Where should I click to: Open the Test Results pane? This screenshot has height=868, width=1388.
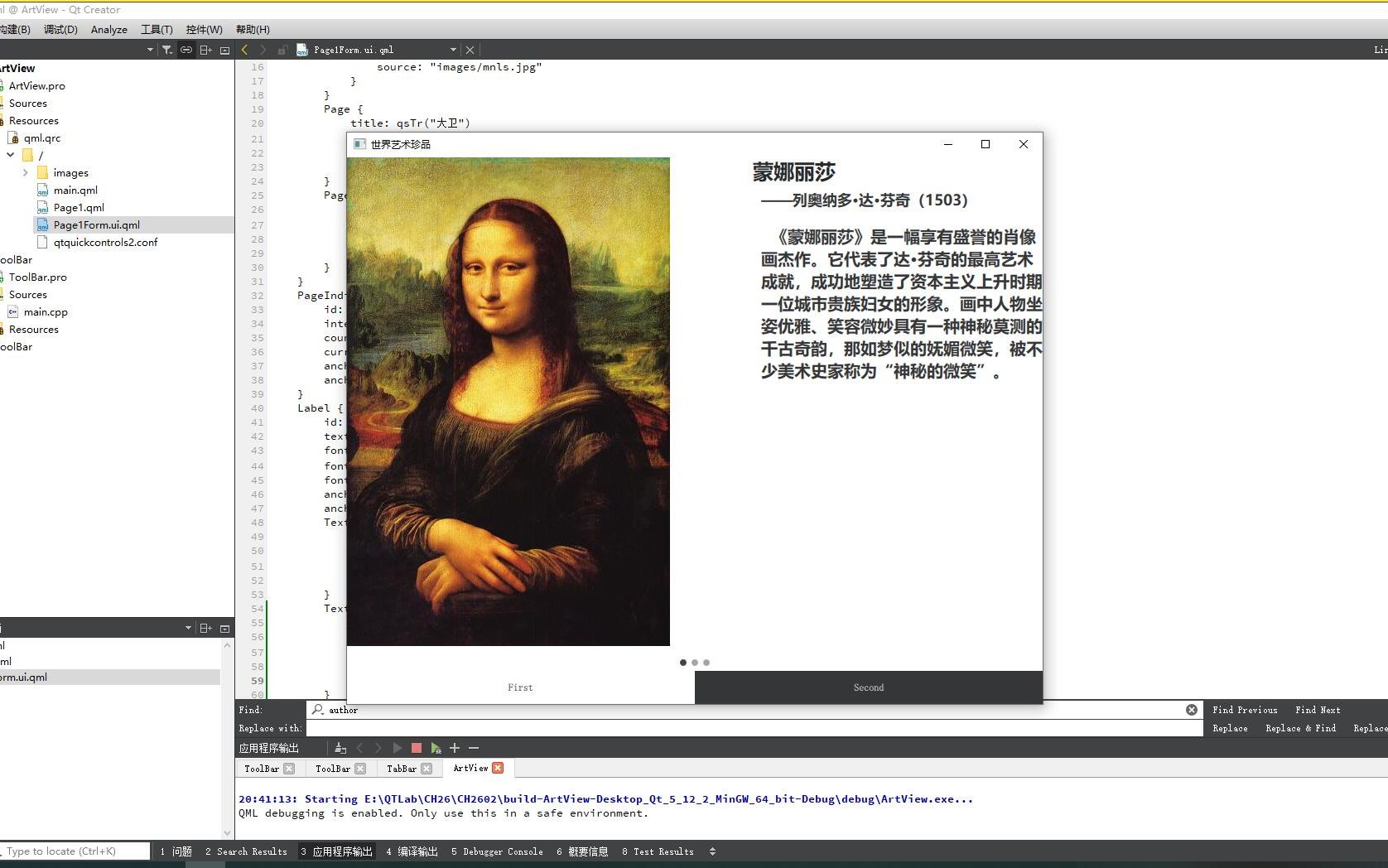tap(658, 851)
